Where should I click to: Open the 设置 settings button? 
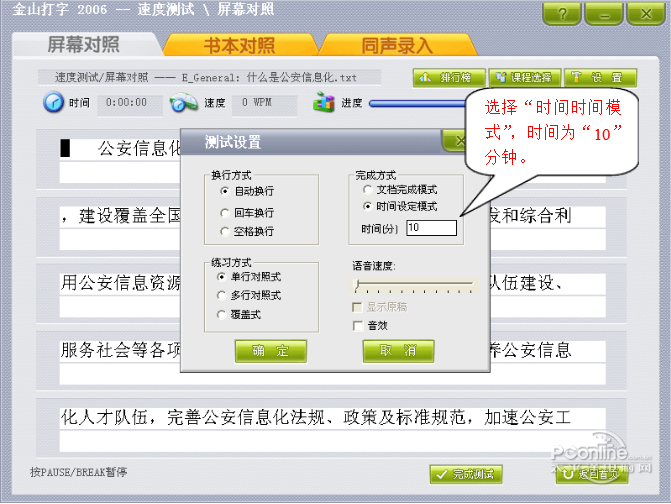pos(600,77)
